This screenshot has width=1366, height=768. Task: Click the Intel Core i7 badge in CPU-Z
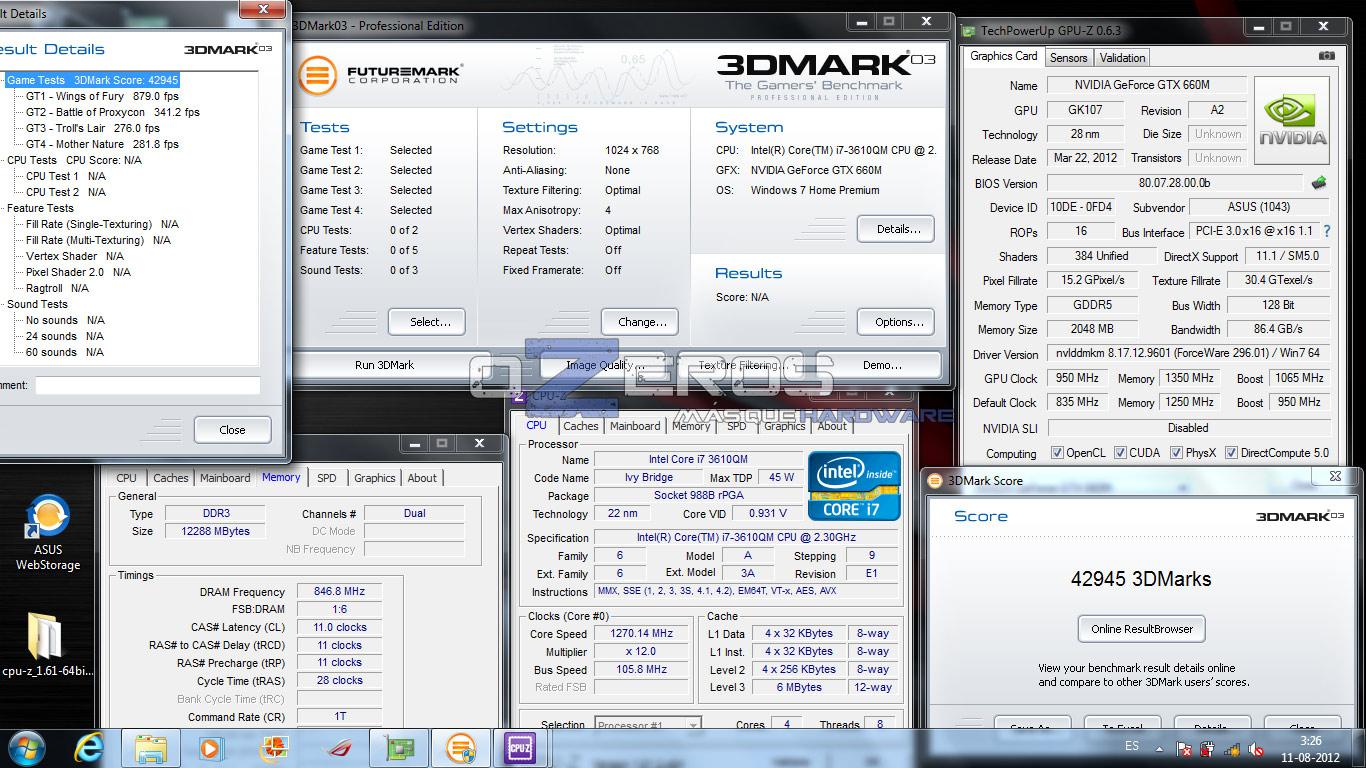(854, 486)
